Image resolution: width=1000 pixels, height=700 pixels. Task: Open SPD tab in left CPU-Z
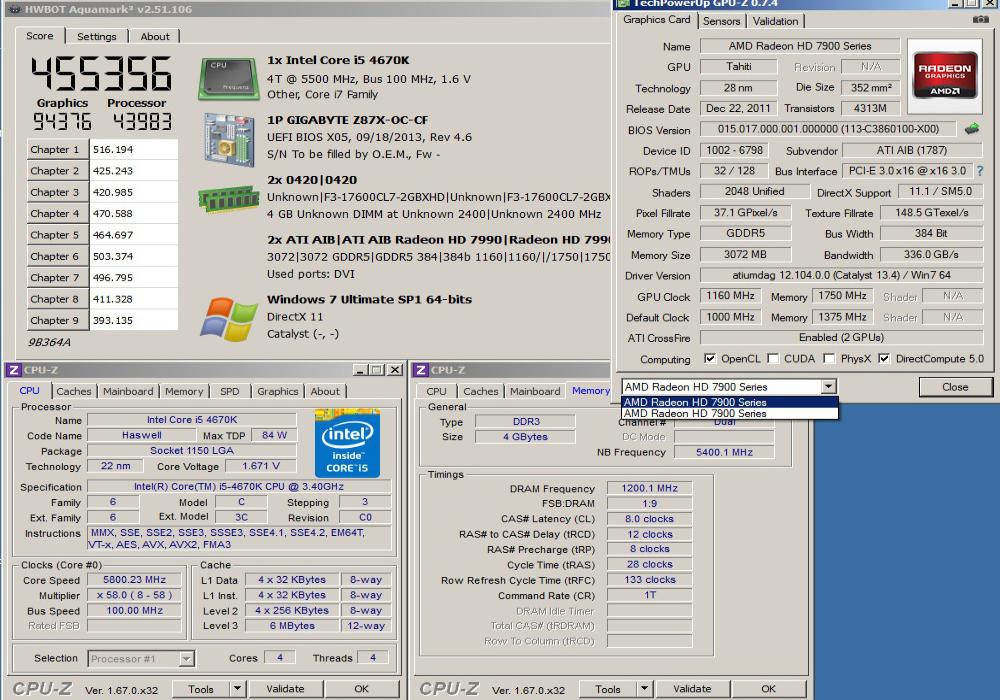(x=230, y=391)
